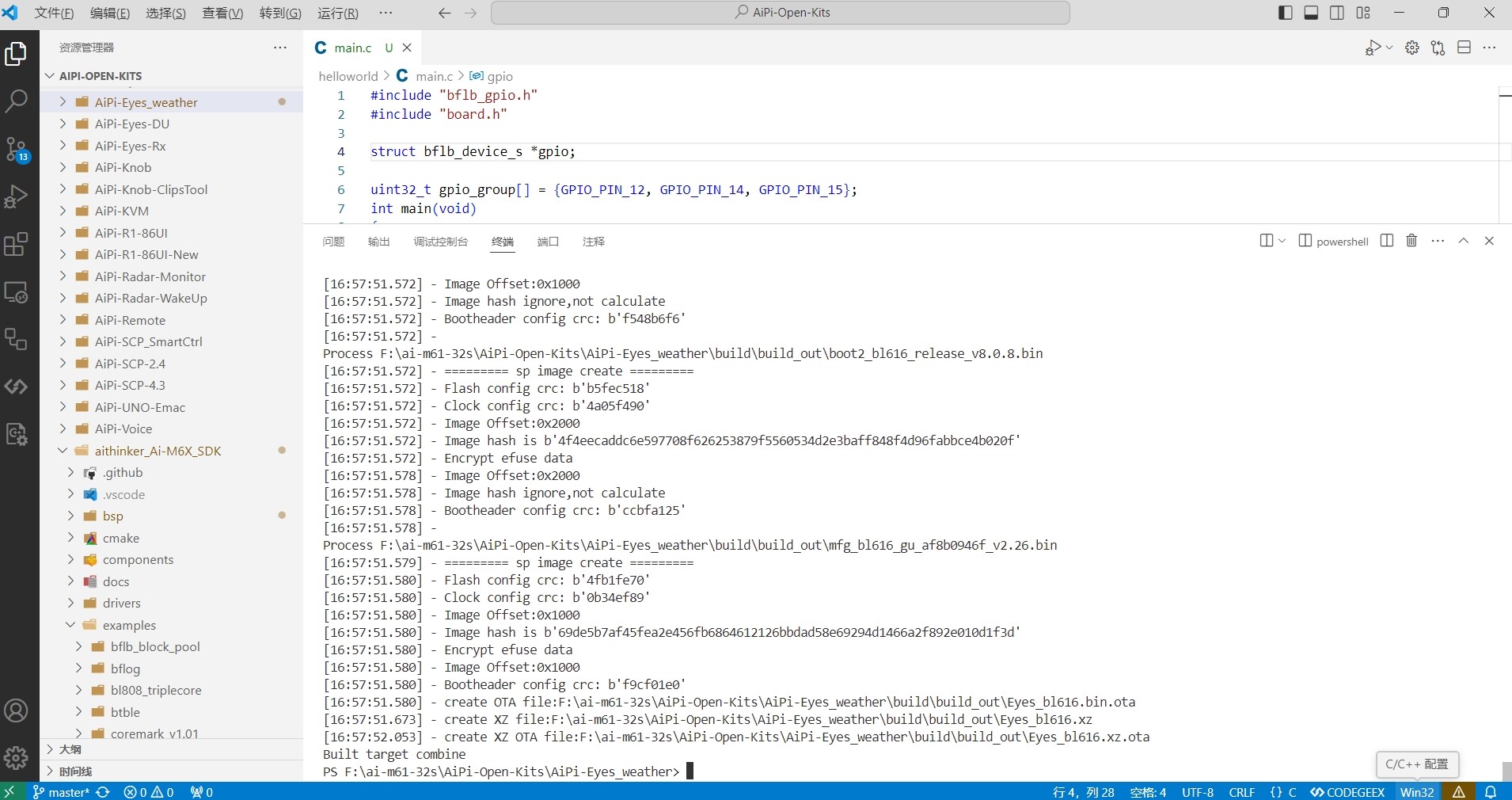Open the 运行(R) menu

coord(337,13)
